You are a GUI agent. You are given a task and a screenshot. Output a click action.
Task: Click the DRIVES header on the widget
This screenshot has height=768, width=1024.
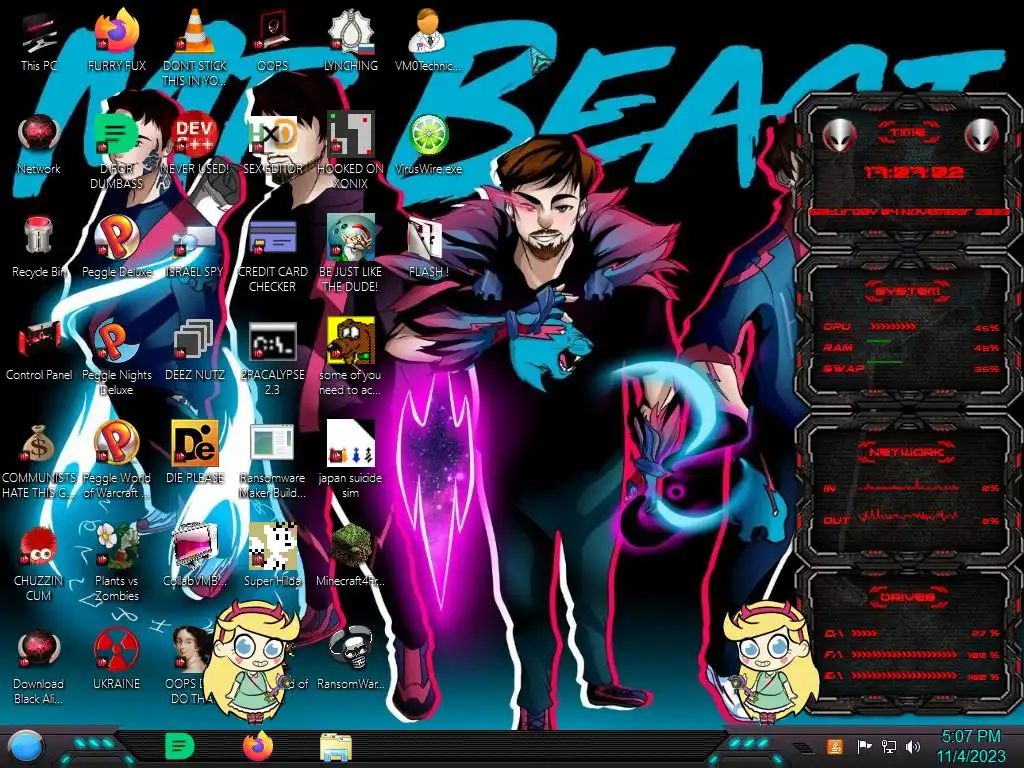907,597
